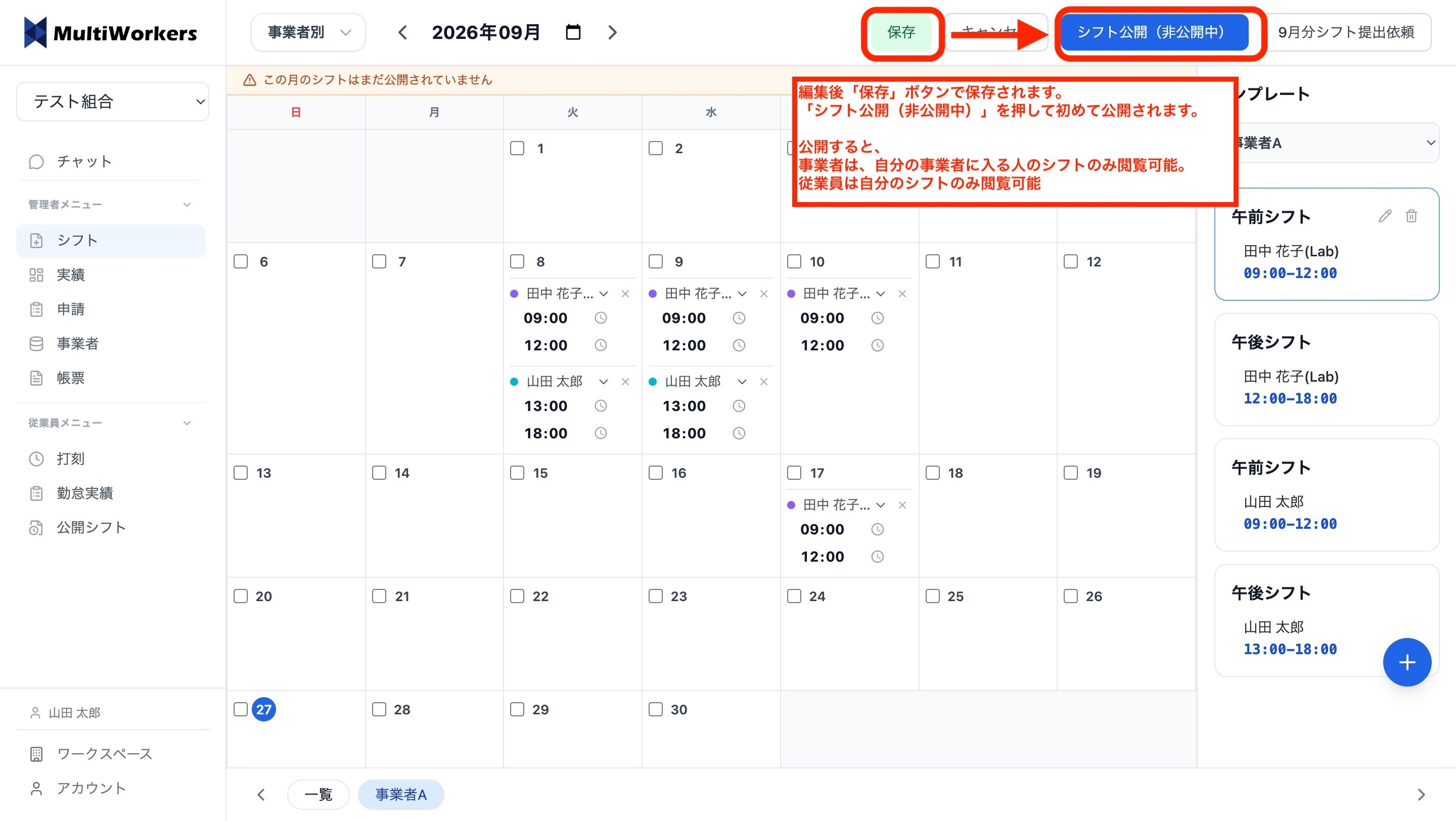Click 9月分シフト提出依頼 button

1346,32
